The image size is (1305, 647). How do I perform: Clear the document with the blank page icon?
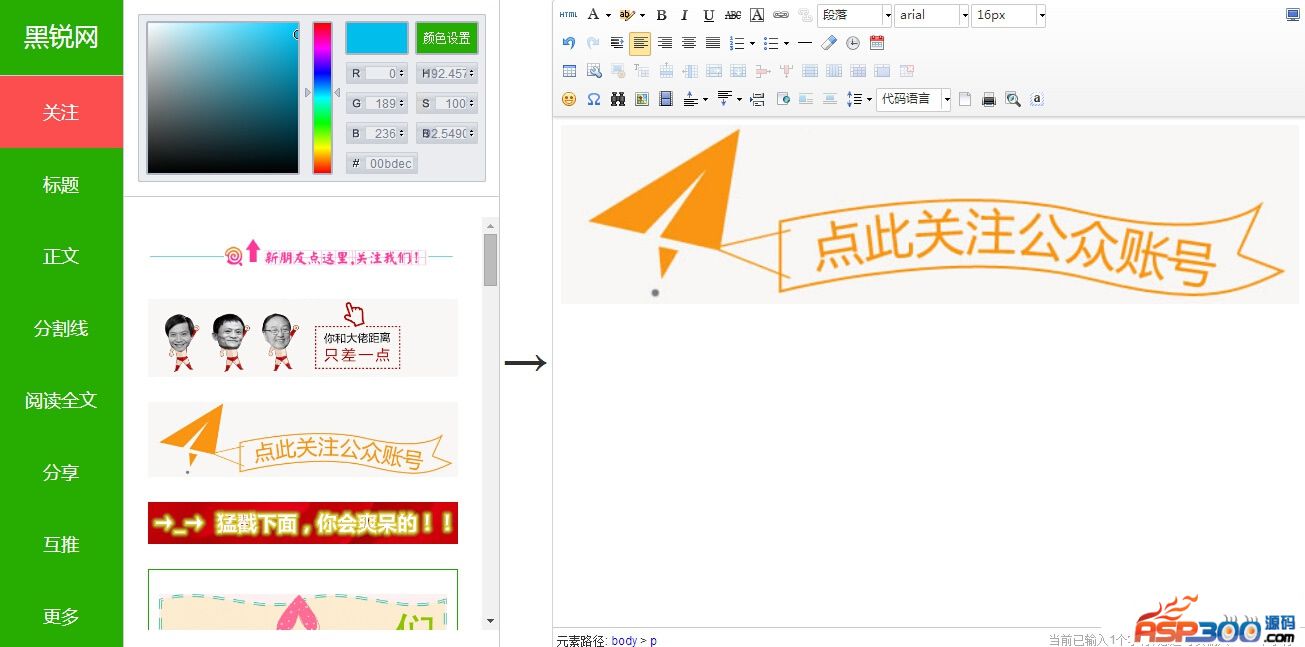pyautogui.click(x=965, y=99)
